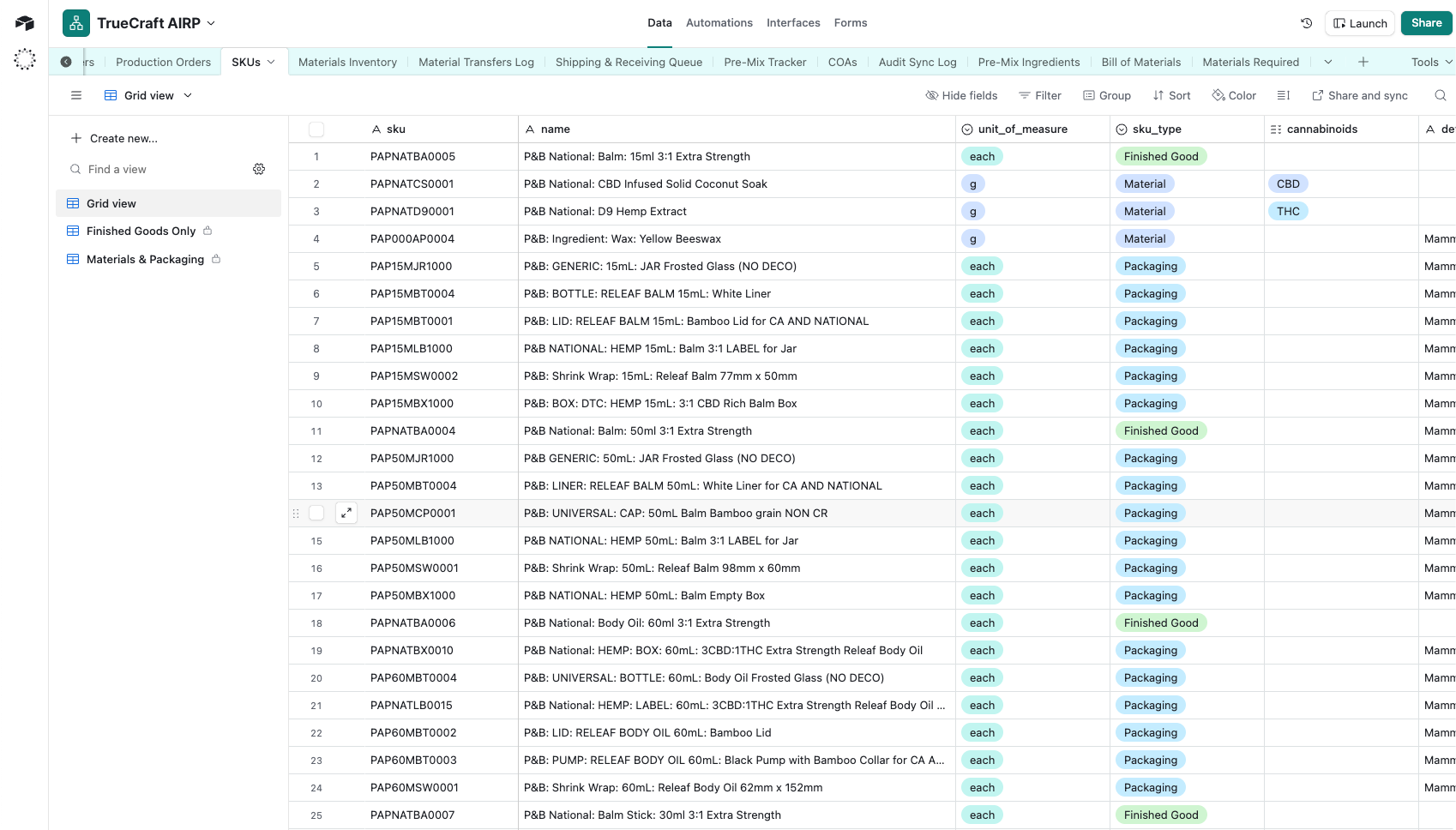Screen dimensions: 1456x830
Task: Click the cannabinoids multi-select field icon
Action: (1276, 129)
